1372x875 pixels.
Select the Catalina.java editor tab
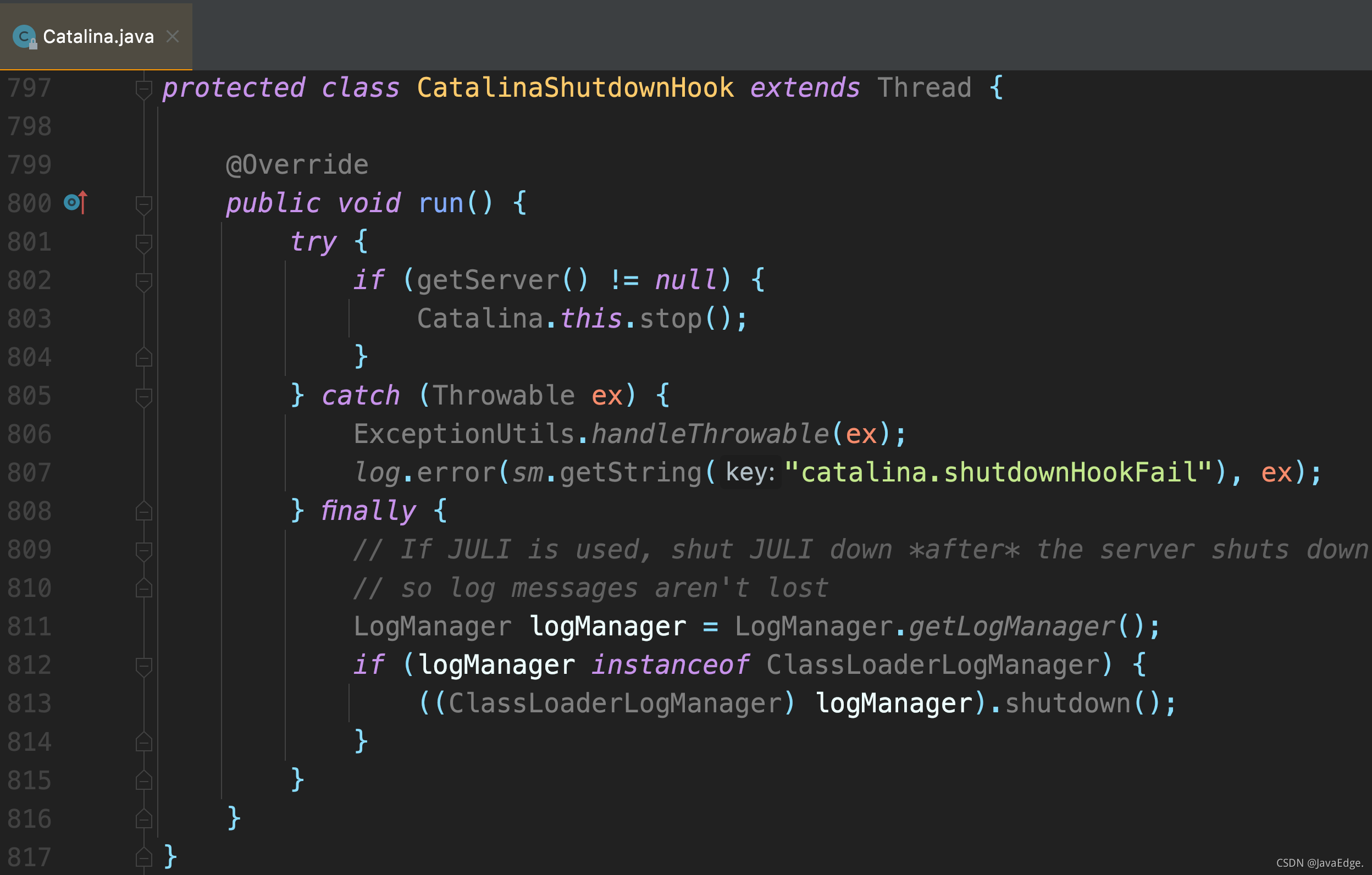click(x=98, y=37)
